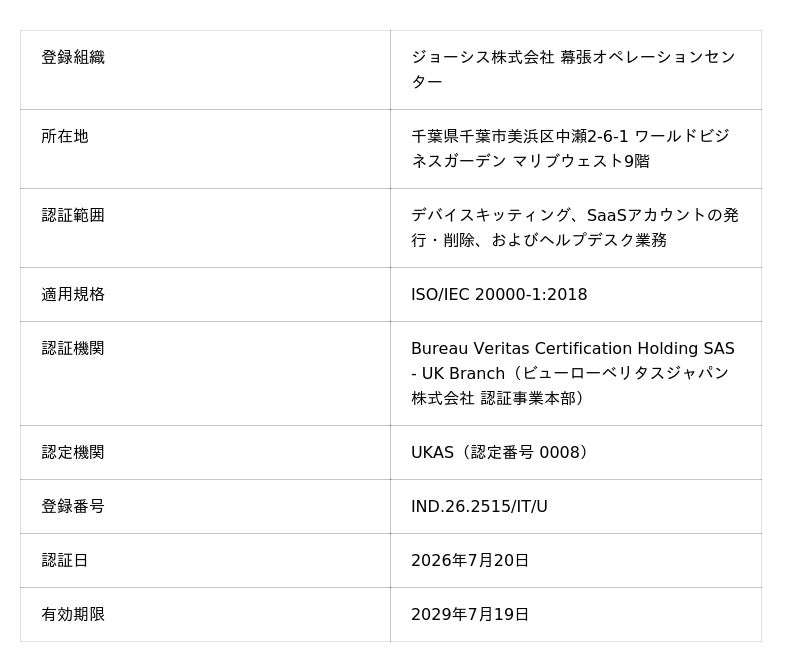Screen dimensions: 800x672
Task: Click the ネスガーデン マリブウェスト9階 address line
Action: (531, 161)
